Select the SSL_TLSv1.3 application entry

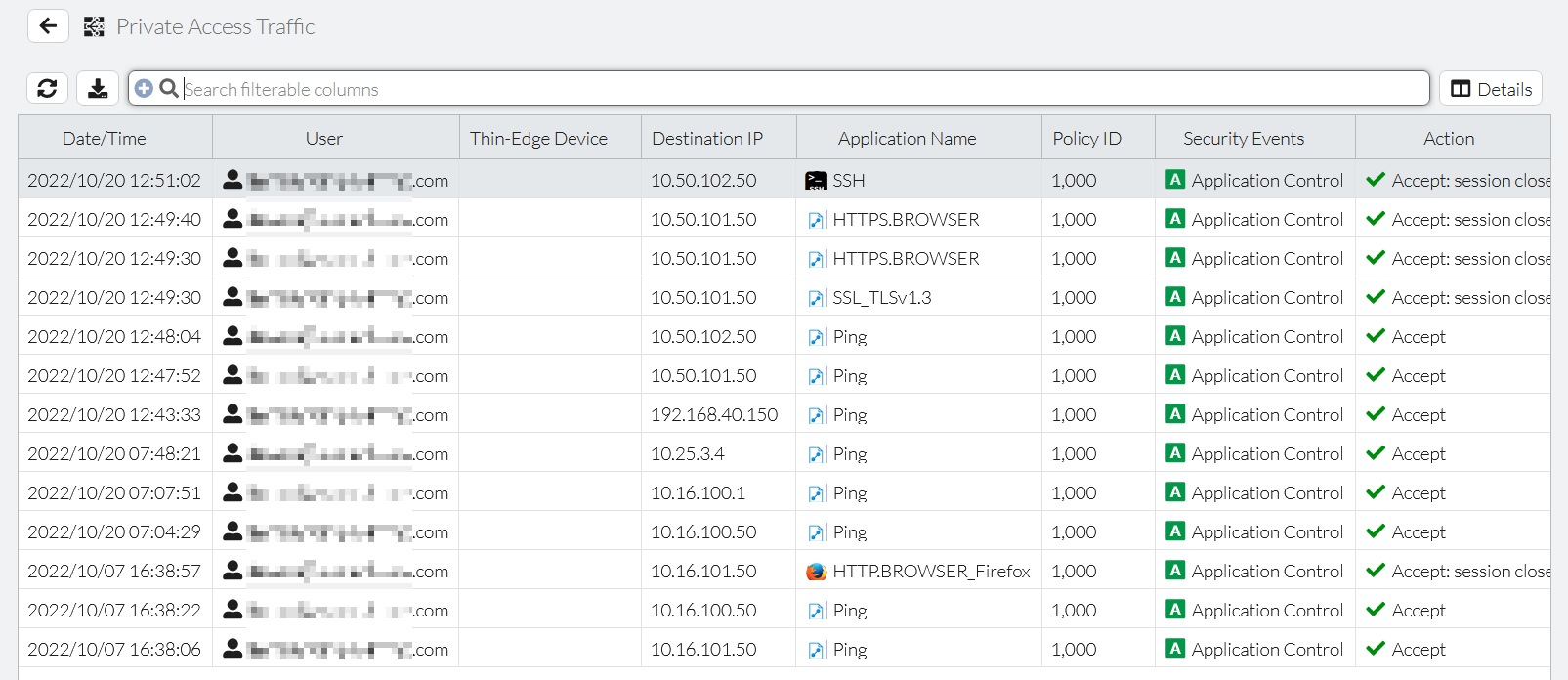click(881, 298)
